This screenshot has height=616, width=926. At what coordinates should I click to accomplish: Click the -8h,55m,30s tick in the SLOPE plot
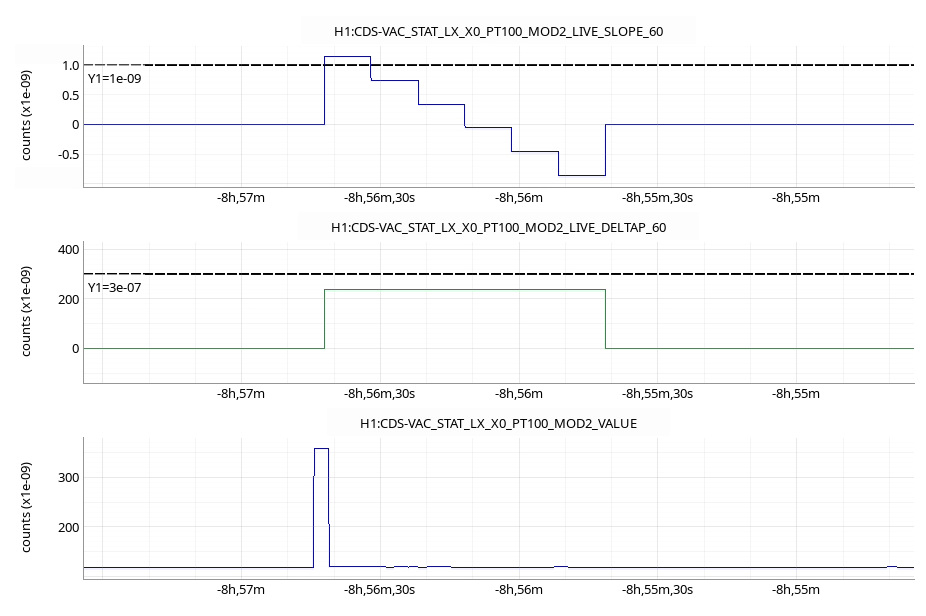pos(657,198)
